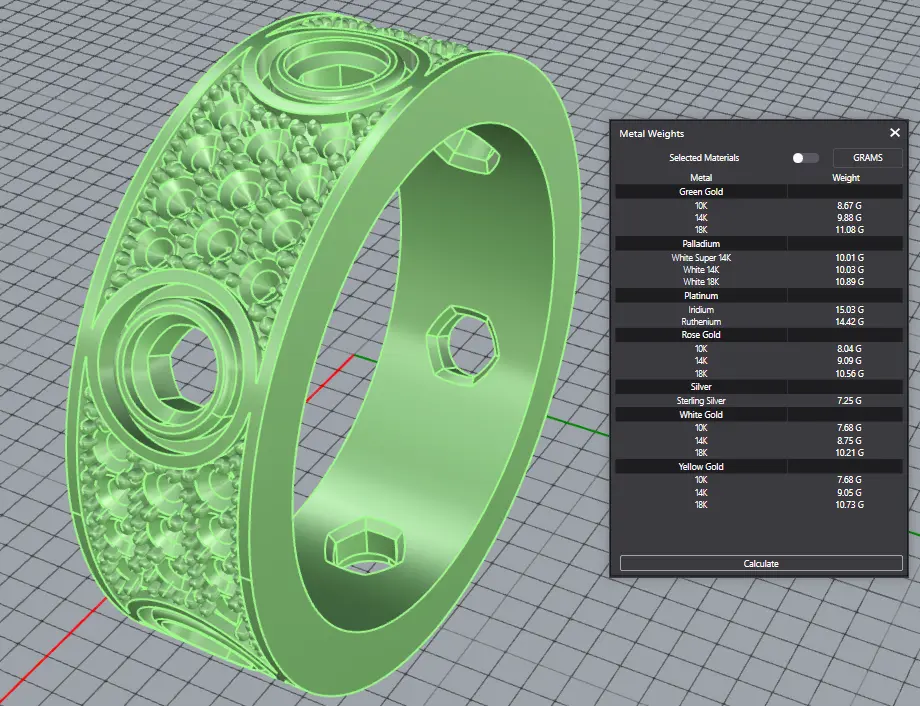Screen dimensions: 920x706
Task: Click the GRAMS unit button
Action: 867,158
